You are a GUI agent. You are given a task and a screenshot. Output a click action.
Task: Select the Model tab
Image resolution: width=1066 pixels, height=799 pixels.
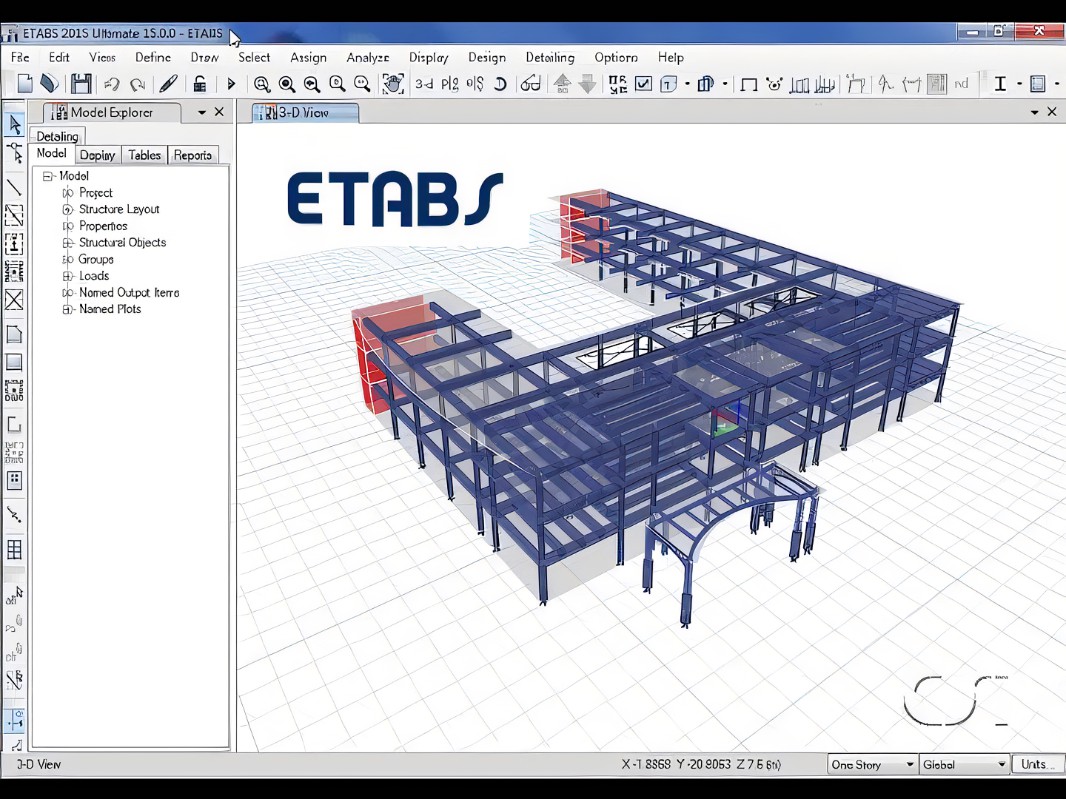[x=52, y=154]
